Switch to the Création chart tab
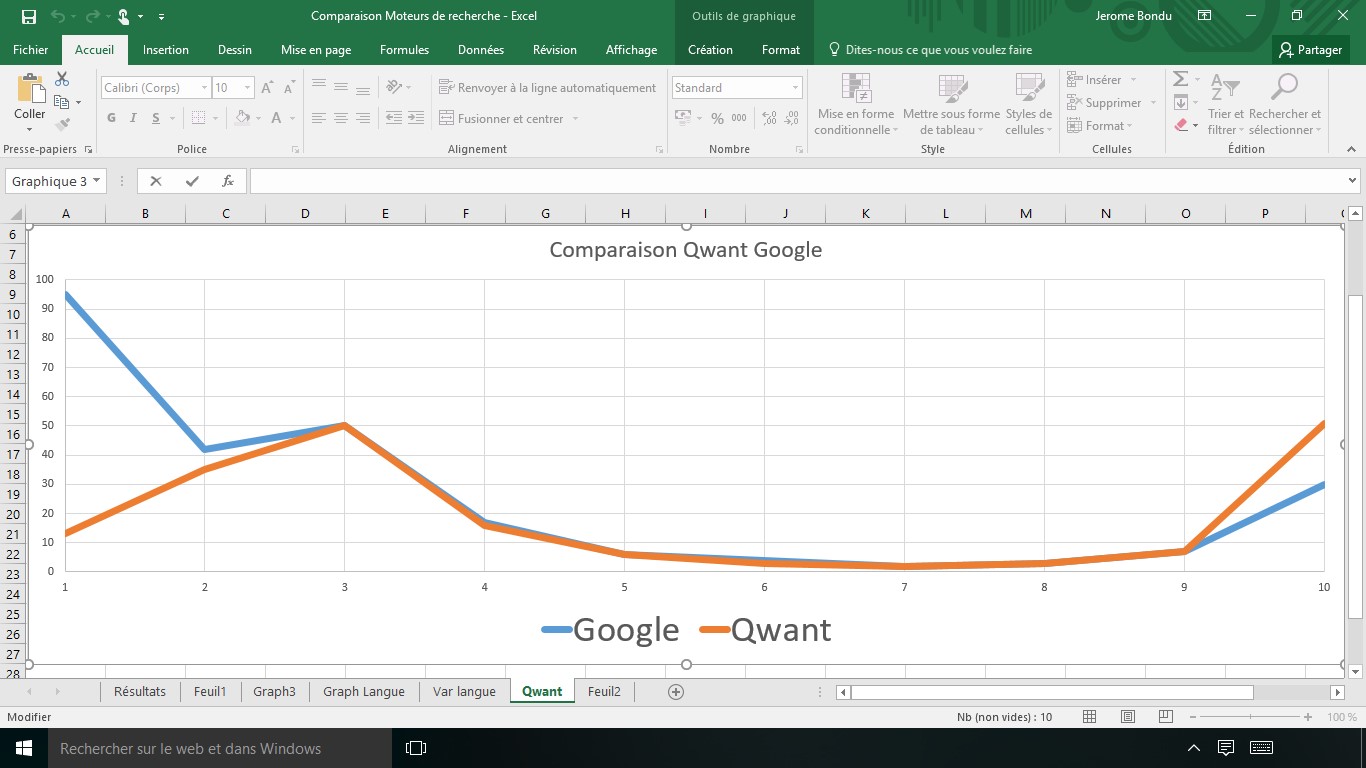This screenshot has width=1366, height=768. [710, 50]
